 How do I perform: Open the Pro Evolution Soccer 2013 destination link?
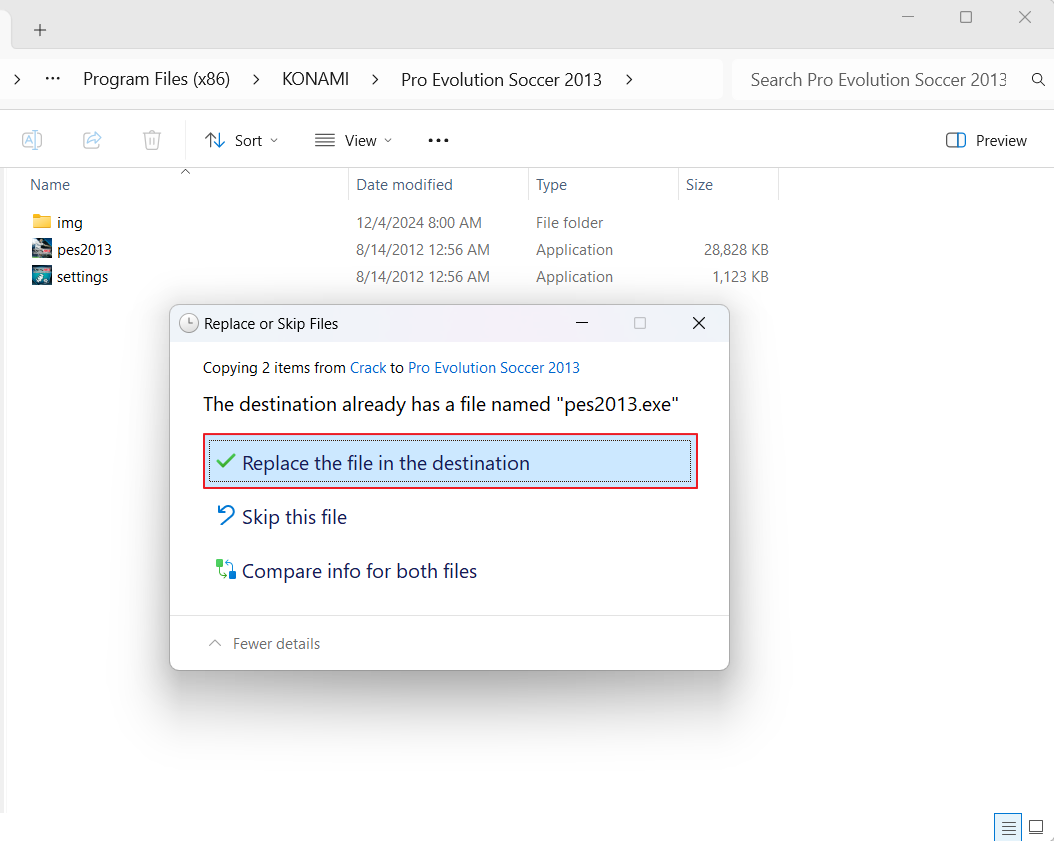(493, 368)
